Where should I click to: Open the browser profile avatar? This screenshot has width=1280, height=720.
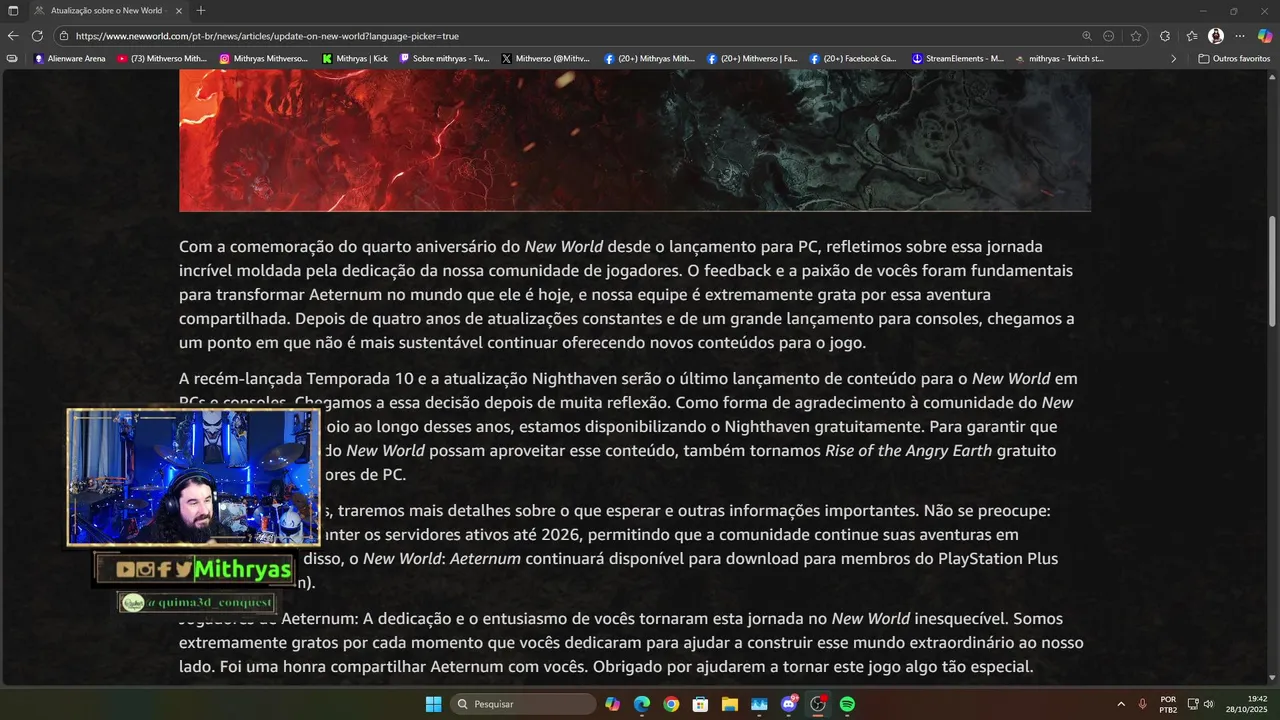click(x=1216, y=36)
